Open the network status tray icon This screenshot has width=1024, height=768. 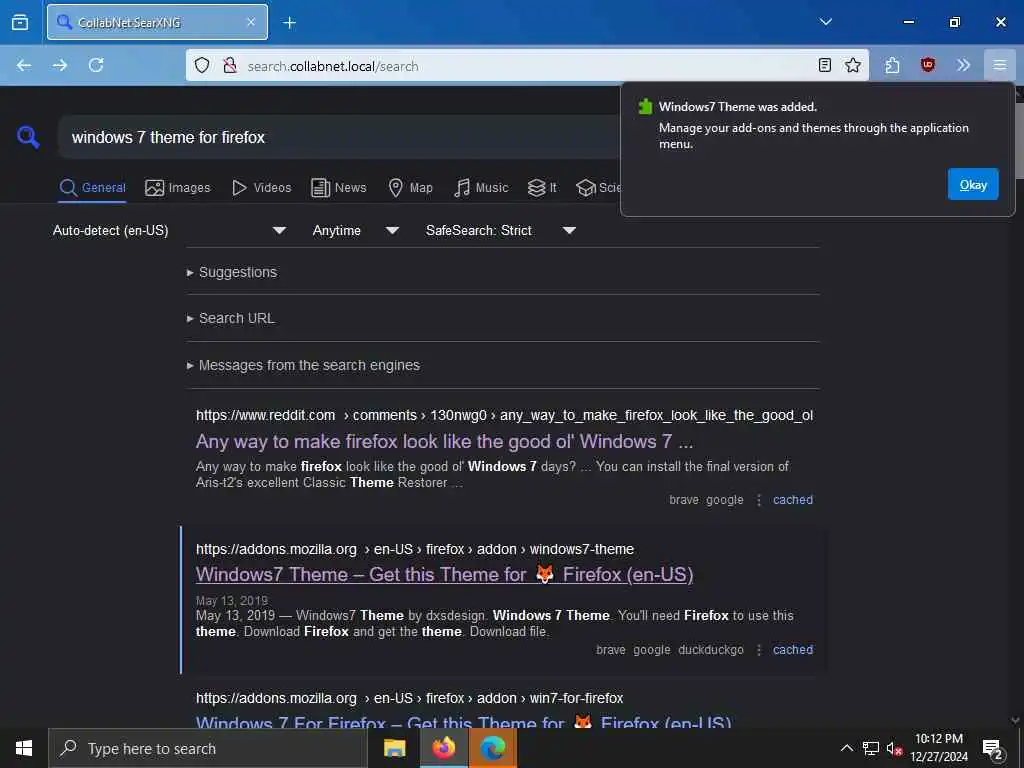click(x=871, y=748)
